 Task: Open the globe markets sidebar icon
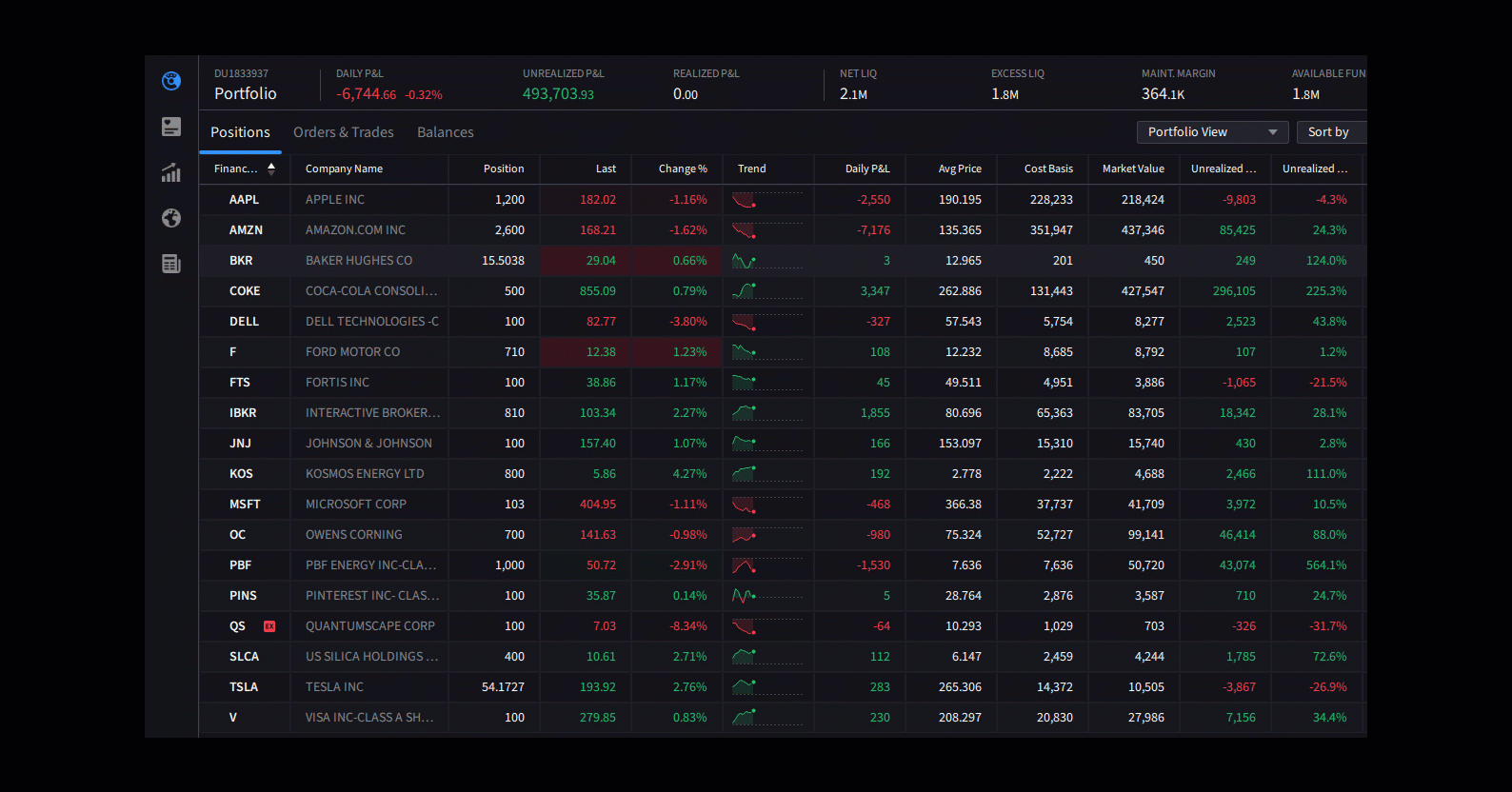coord(171,218)
